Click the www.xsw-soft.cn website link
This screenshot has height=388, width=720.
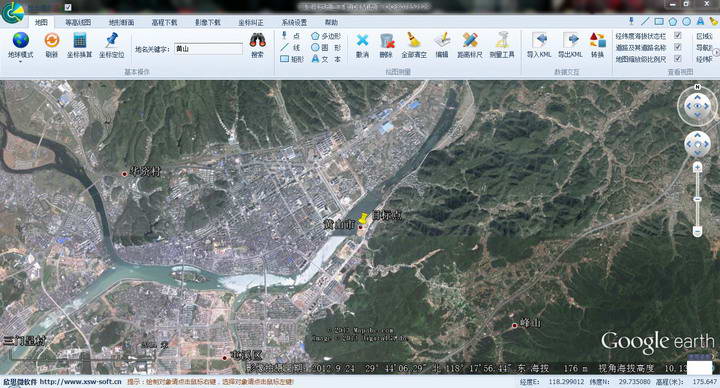tap(80, 382)
